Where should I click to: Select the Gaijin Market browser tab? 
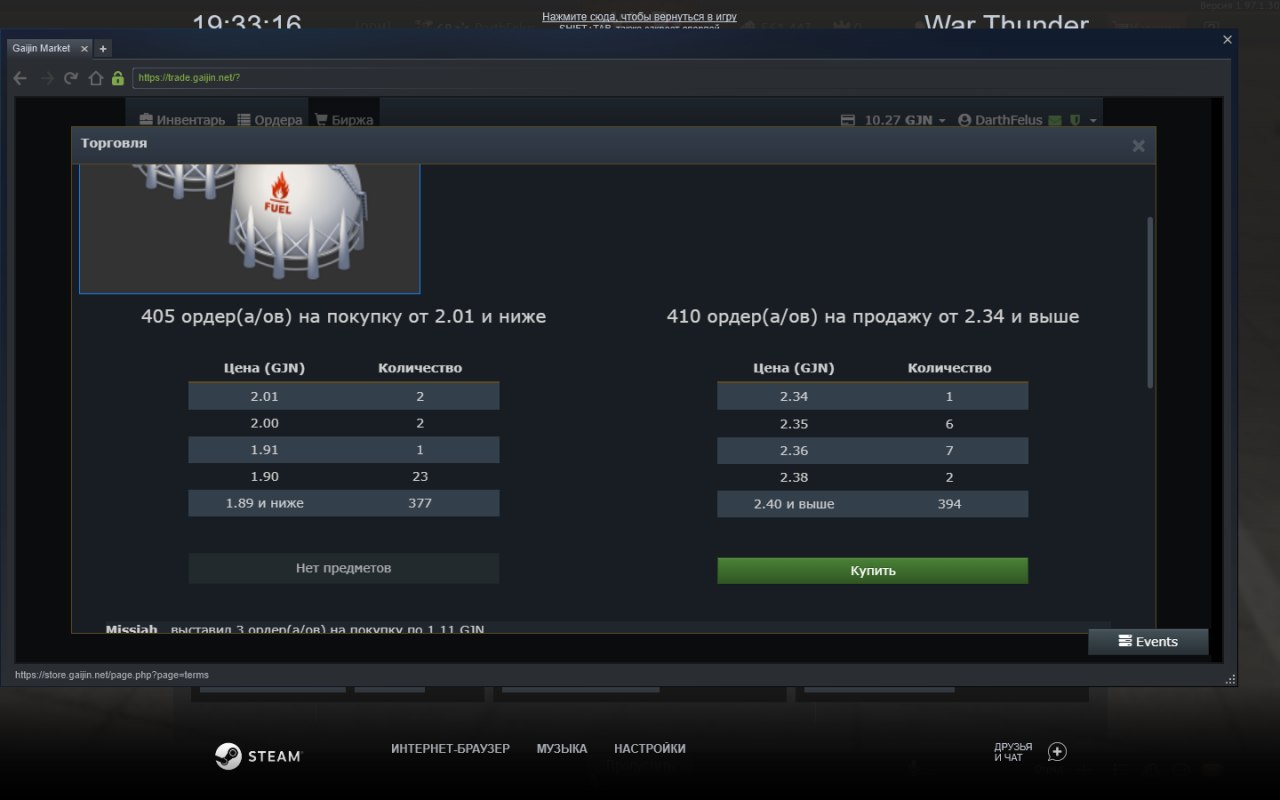pyautogui.click(x=50, y=48)
